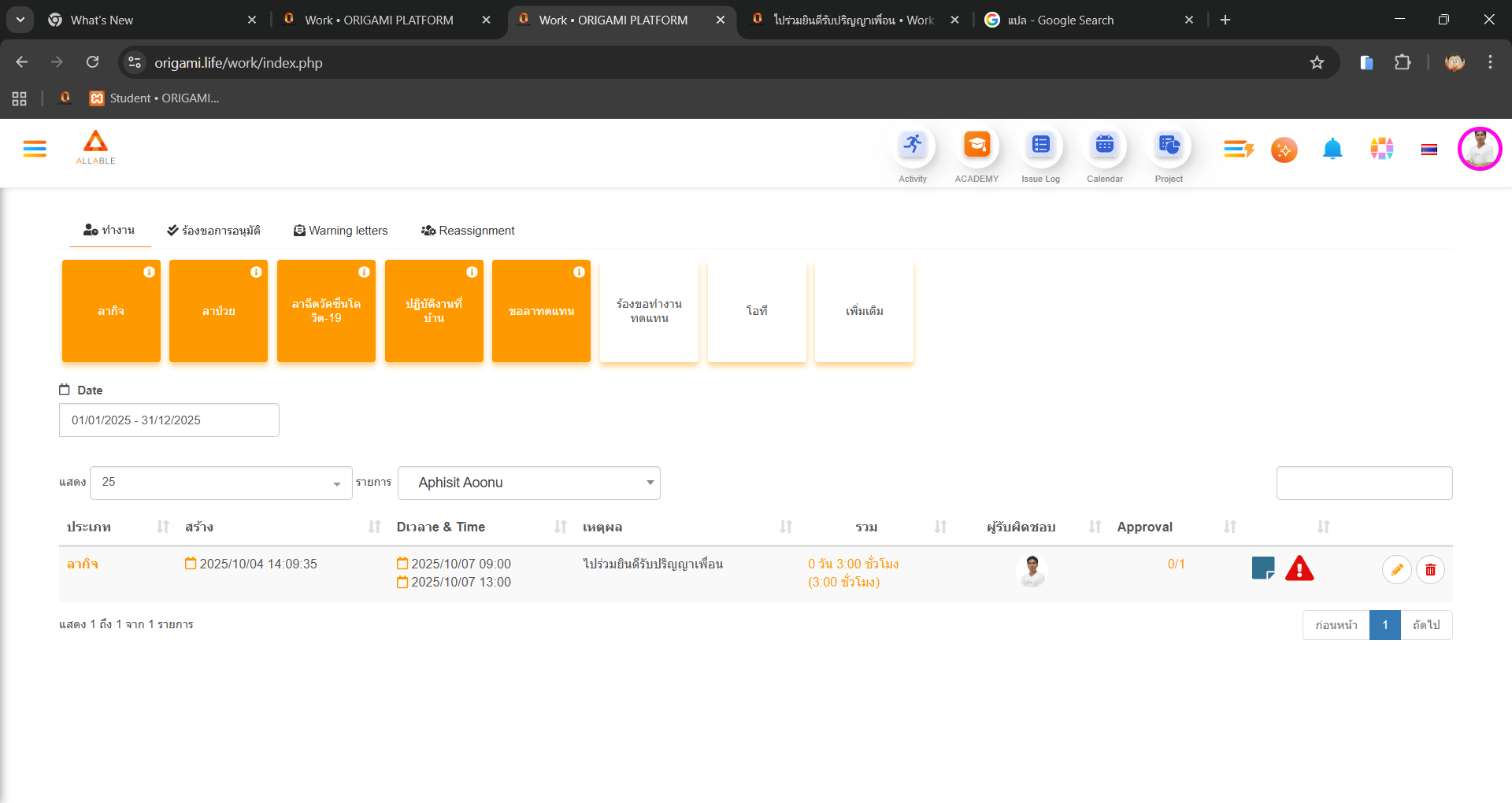Open the hamburger side menu
Screen dimensions: 1512x803
click(35, 149)
